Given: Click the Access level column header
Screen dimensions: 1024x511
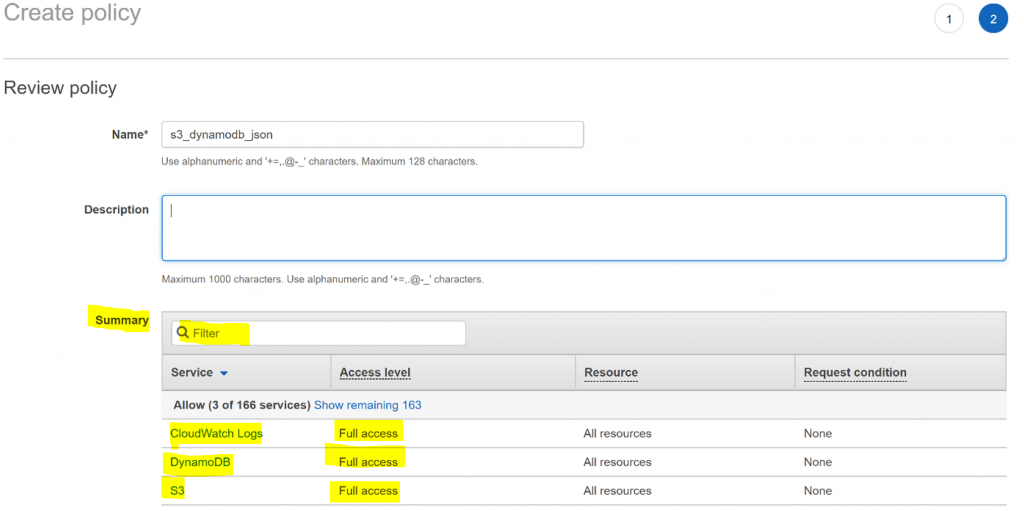Looking at the screenshot, I should 375,372.
